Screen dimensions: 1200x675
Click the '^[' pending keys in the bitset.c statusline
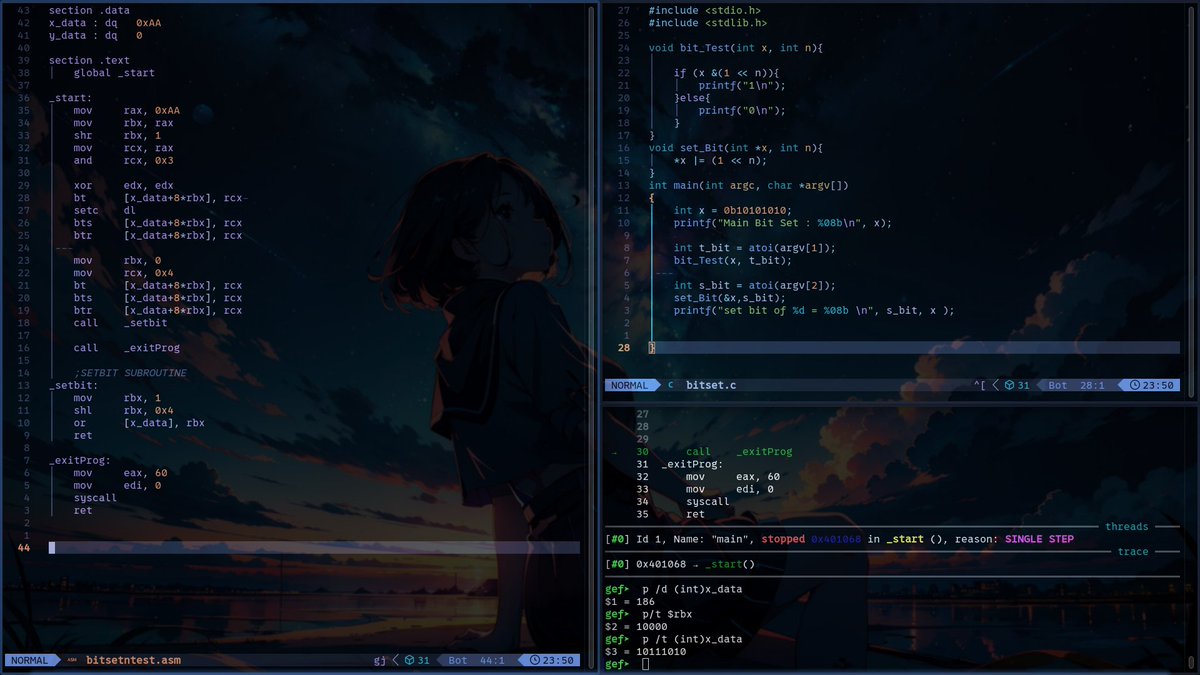(x=980, y=385)
